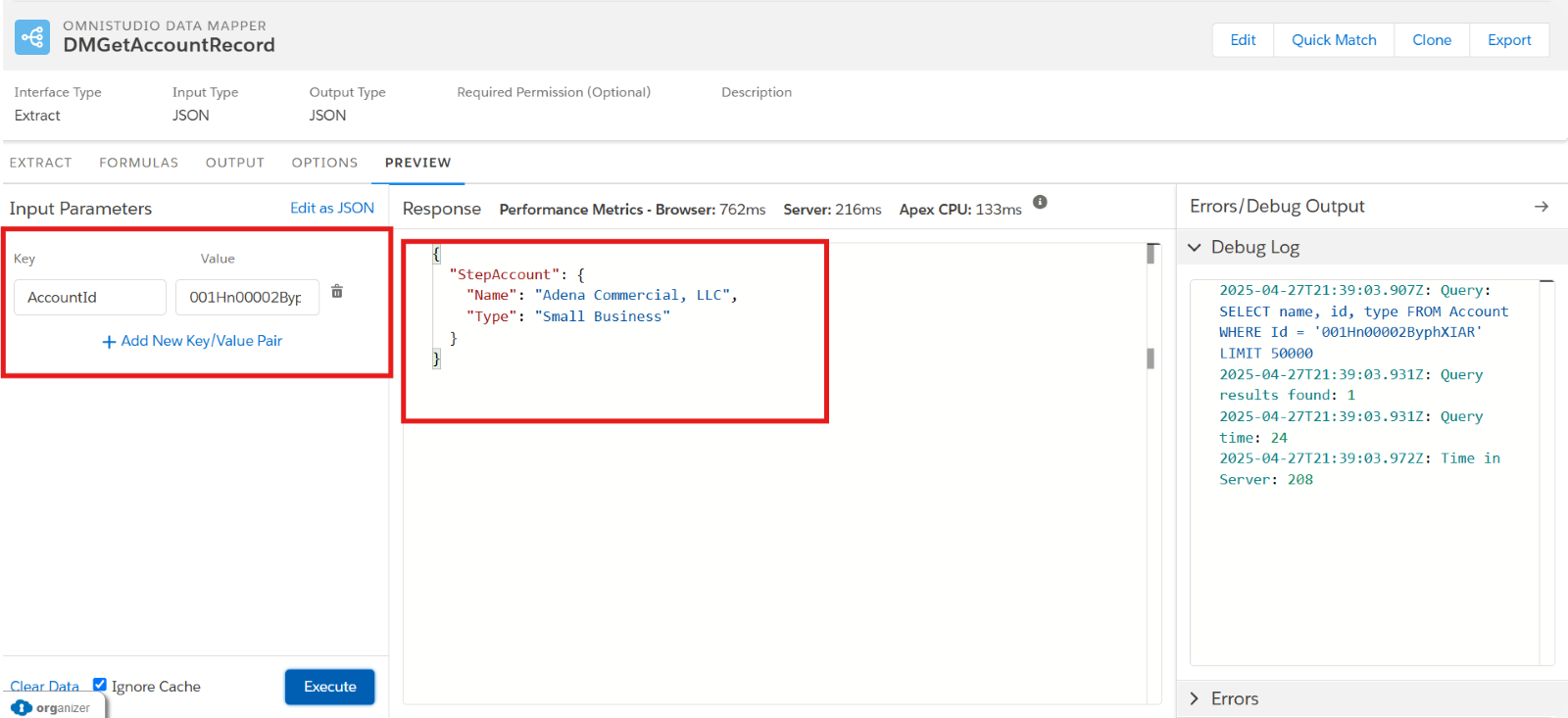Click the response panel scrollbar
Image resolution: width=1568 pixels, height=718 pixels.
point(1151,359)
